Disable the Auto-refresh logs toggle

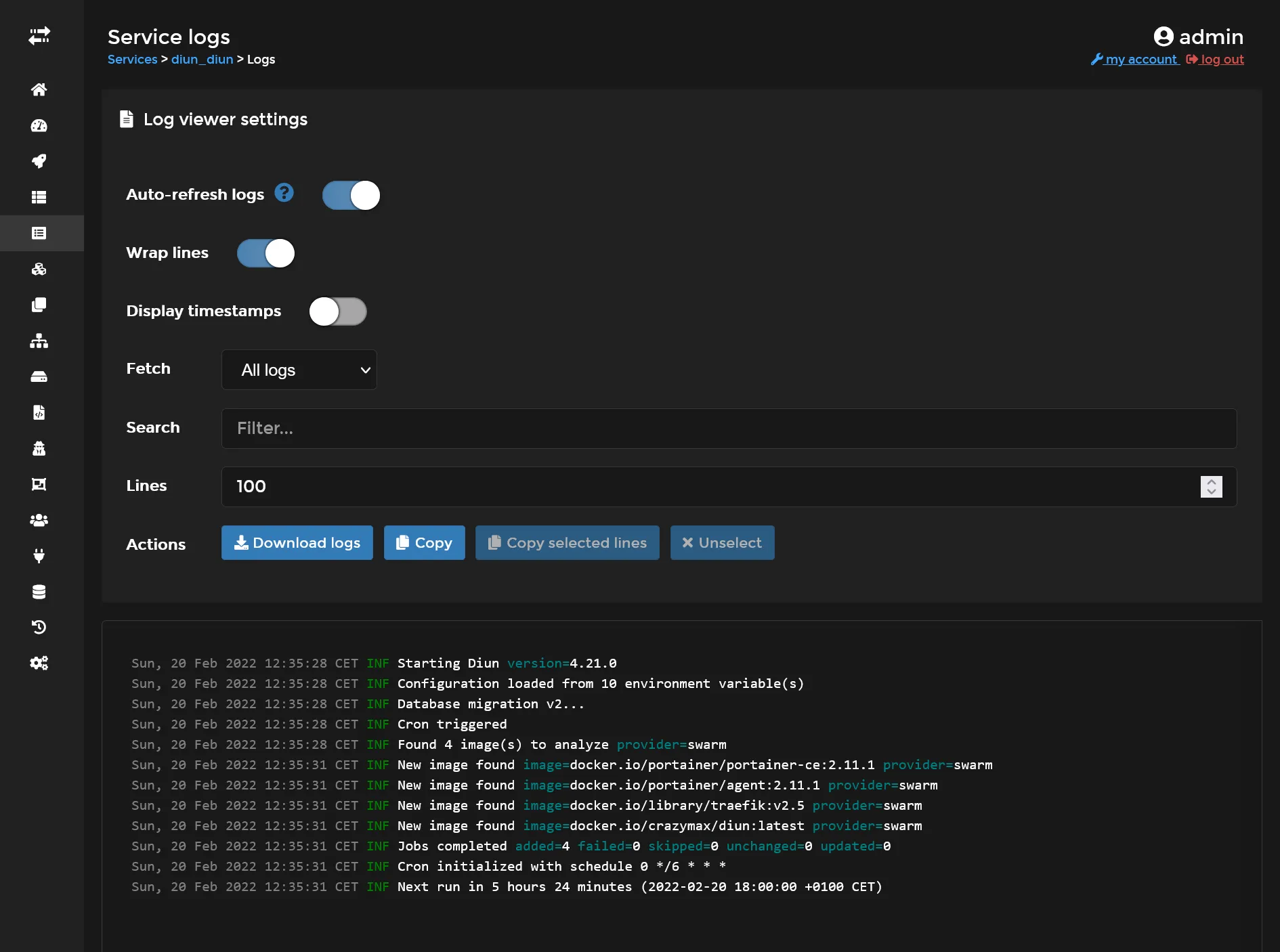point(351,196)
